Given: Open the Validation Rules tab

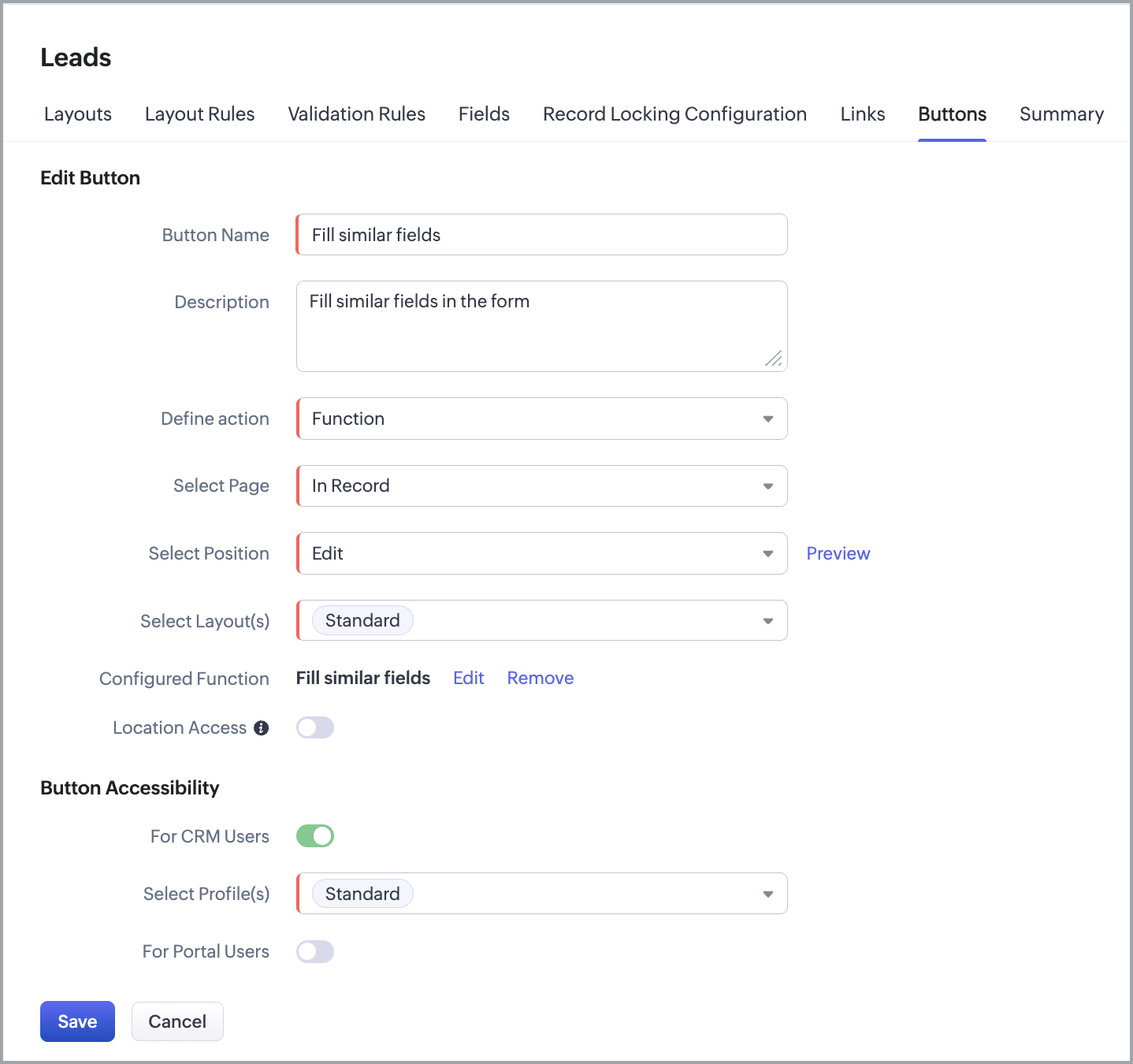Looking at the screenshot, I should pos(356,114).
